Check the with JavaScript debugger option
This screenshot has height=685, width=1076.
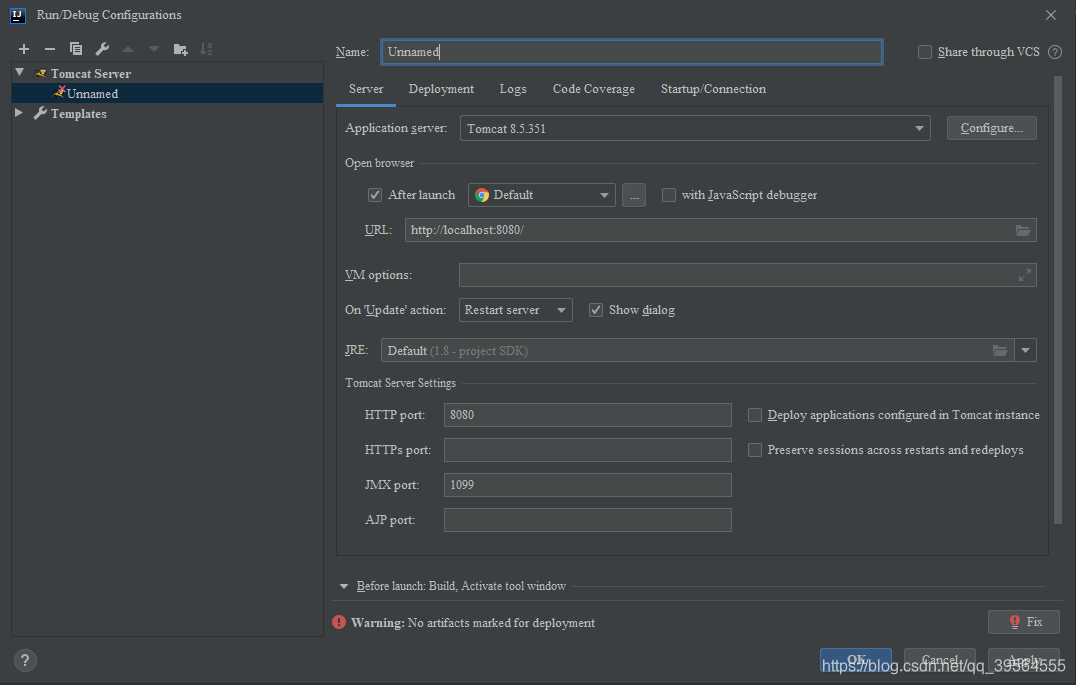[668, 194]
